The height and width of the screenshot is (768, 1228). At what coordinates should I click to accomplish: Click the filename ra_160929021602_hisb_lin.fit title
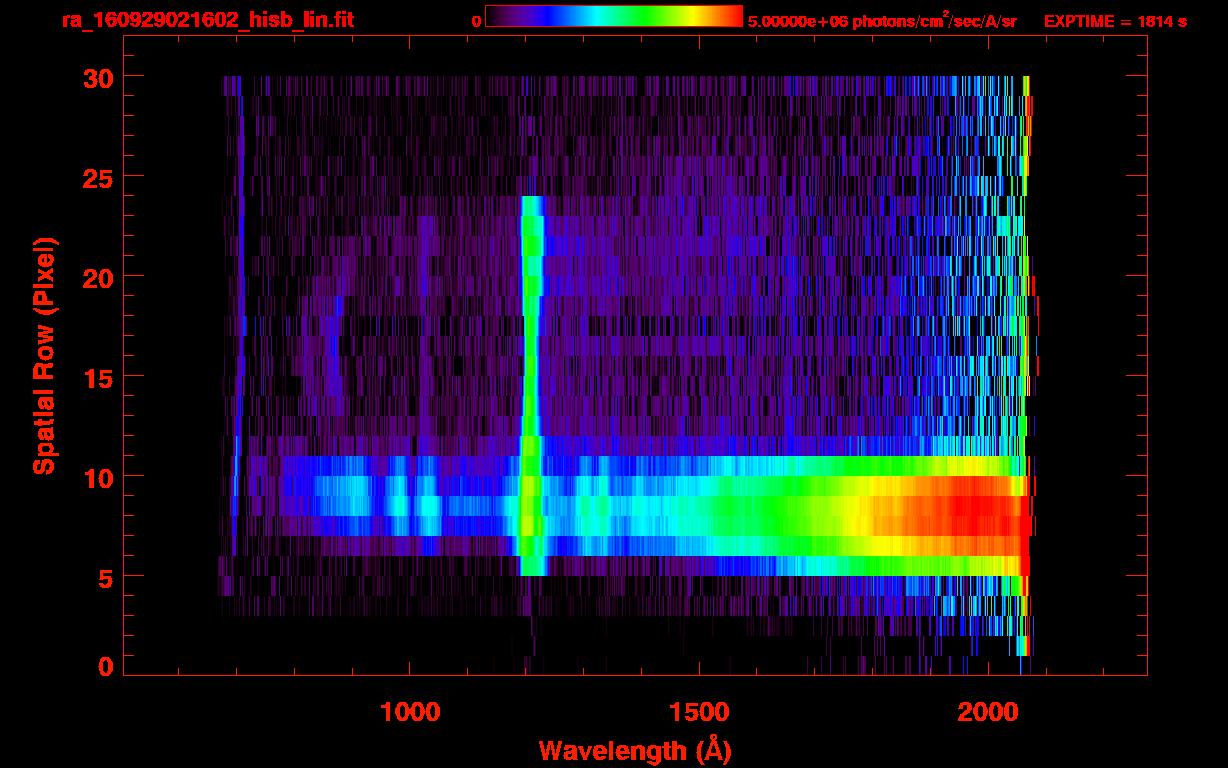pos(207,20)
